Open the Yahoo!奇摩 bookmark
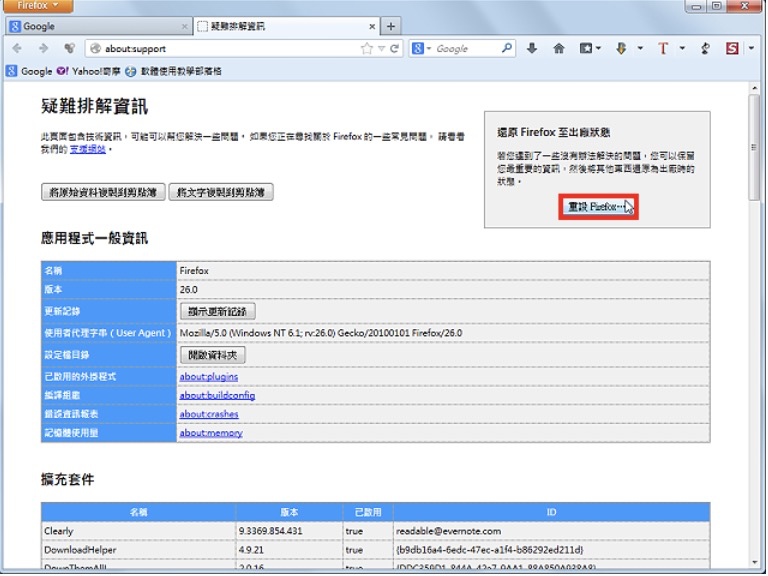 pyautogui.click(x=88, y=72)
